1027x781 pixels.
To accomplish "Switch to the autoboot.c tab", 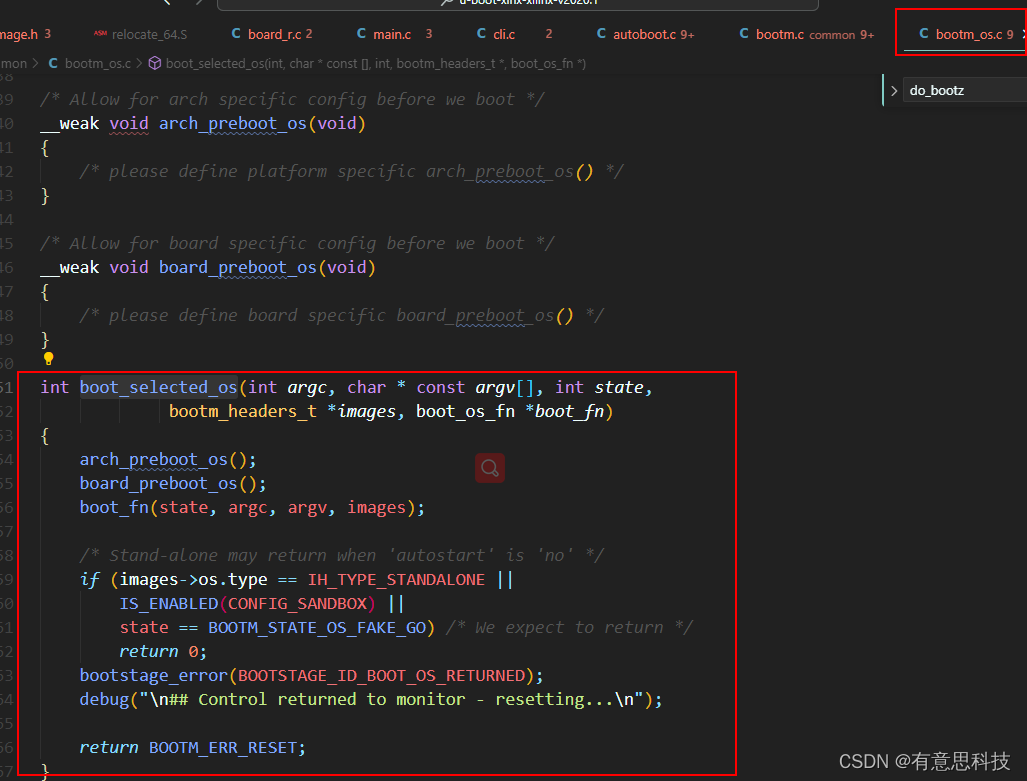I will click(646, 34).
